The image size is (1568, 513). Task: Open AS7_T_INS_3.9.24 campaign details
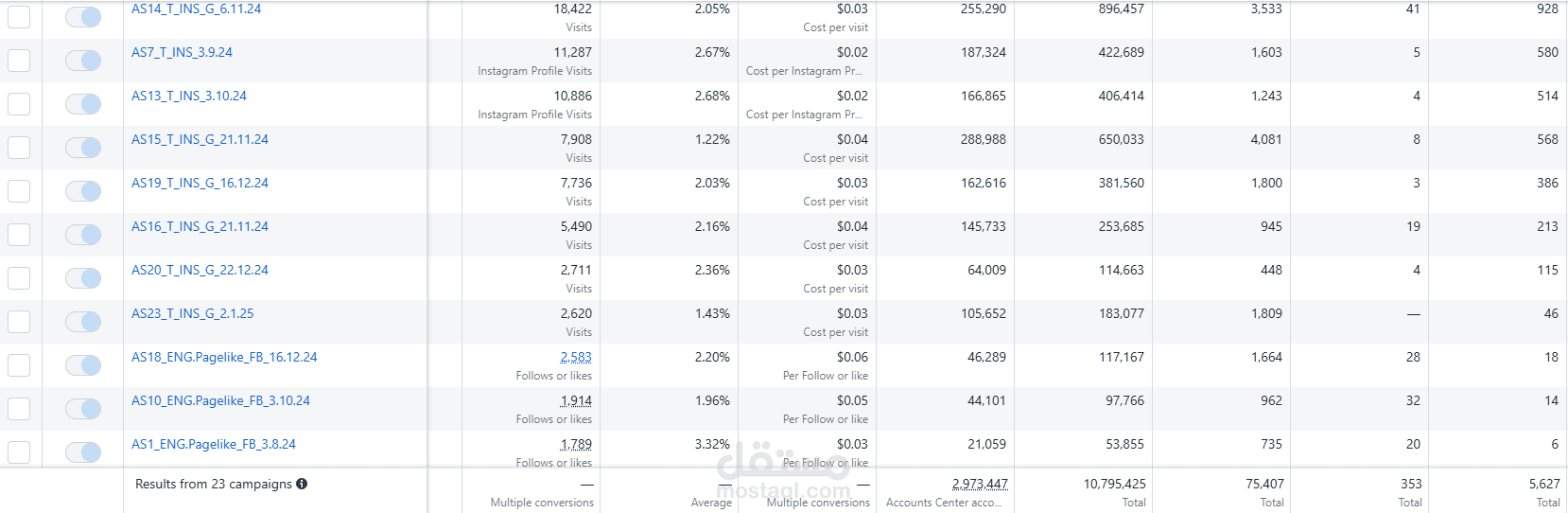click(x=182, y=52)
